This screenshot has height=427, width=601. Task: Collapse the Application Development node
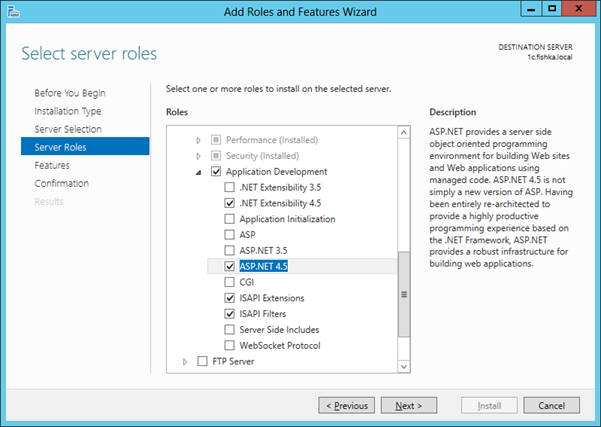pos(198,172)
